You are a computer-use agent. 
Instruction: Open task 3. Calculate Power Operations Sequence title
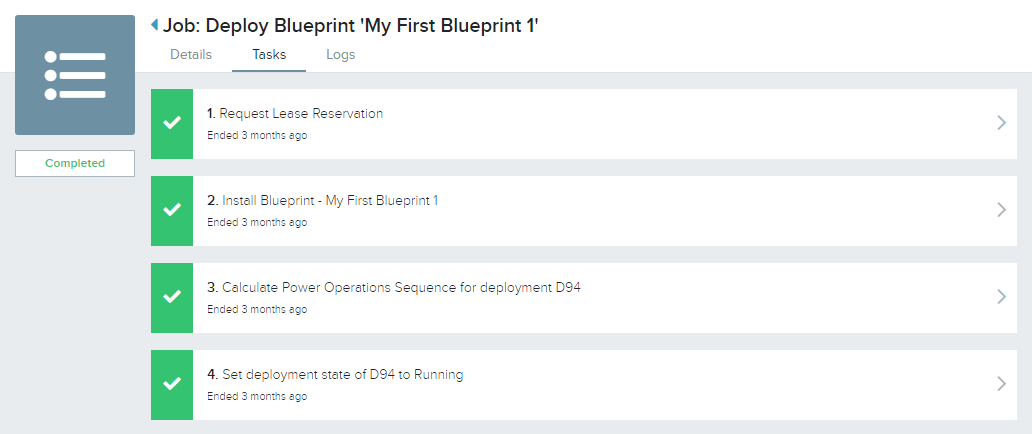pos(394,287)
